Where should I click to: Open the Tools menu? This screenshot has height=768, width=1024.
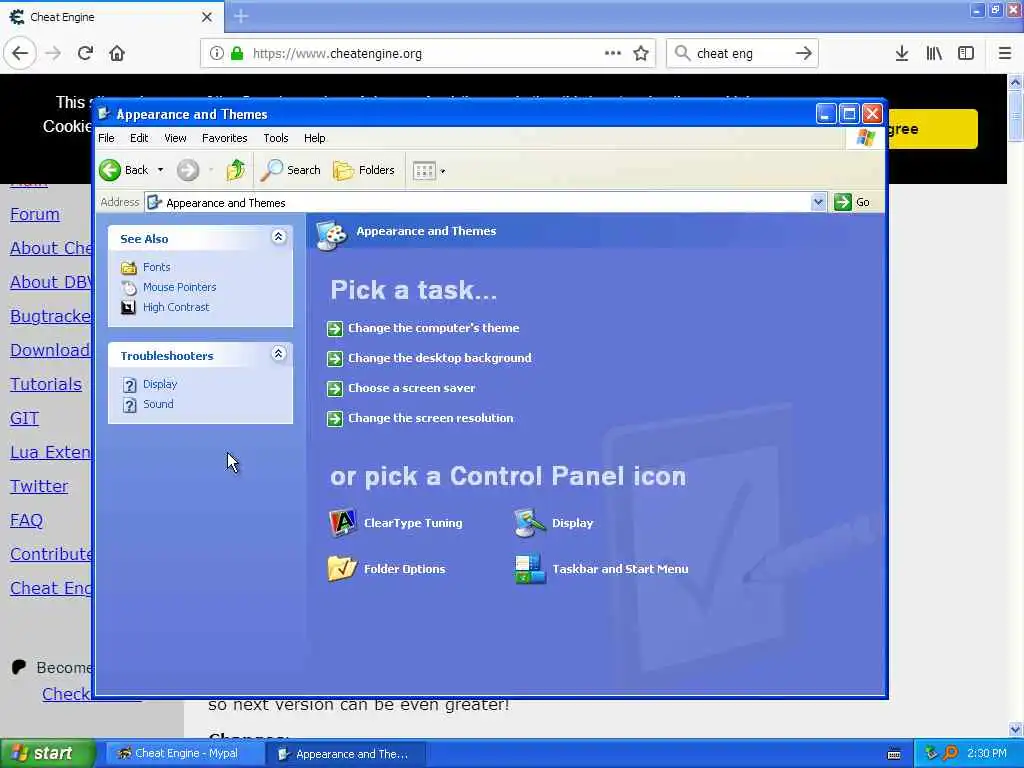click(276, 138)
